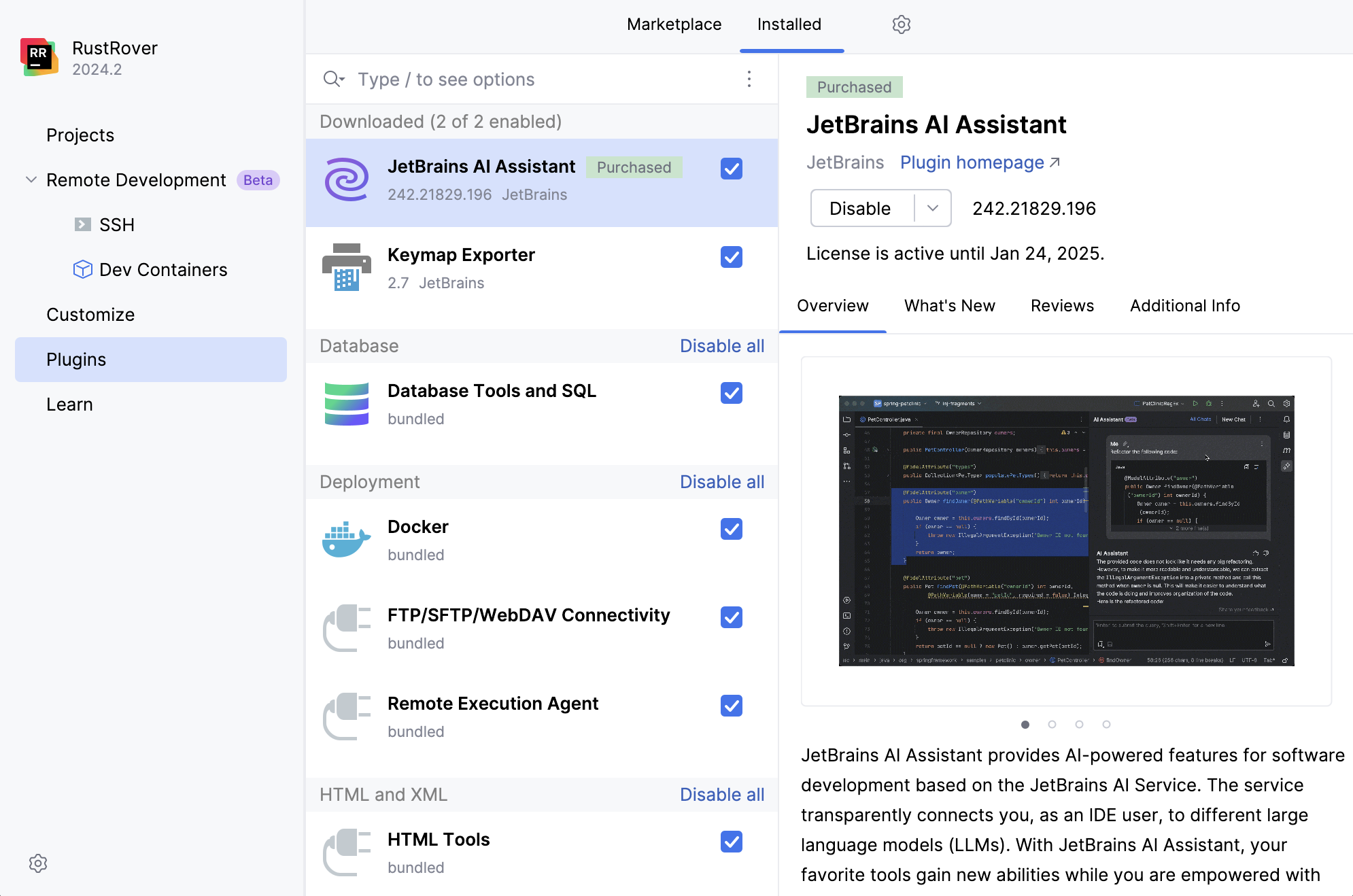Viewport: 1353px width, 896px height.
Task: Click the Remote Execution Agent plug icon
Action: pyautogui.click(x=347, y=717)
